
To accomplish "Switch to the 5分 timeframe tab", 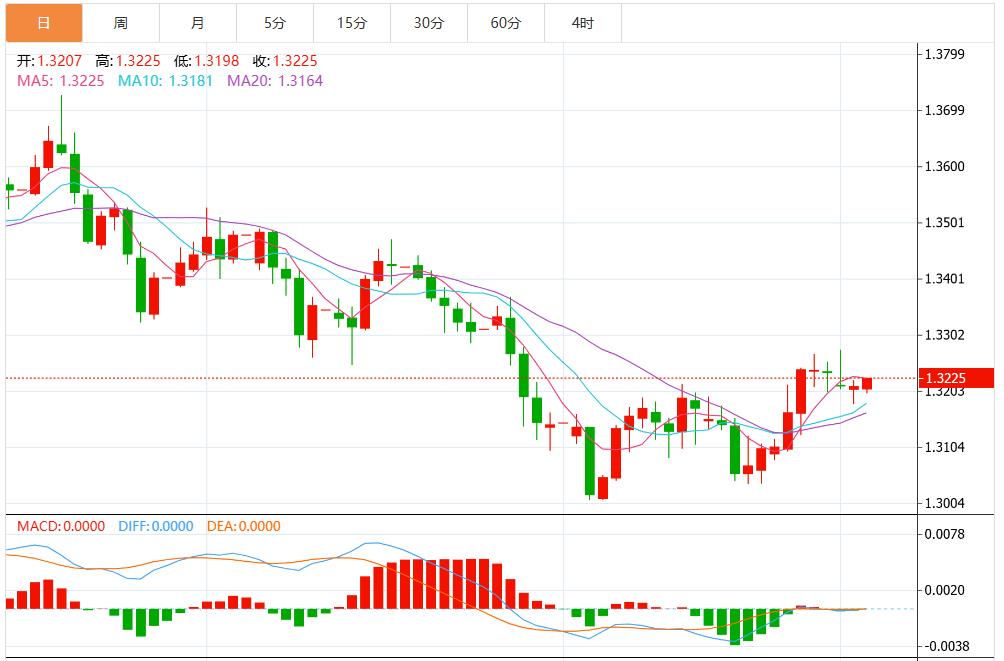I will coord(274,22).
